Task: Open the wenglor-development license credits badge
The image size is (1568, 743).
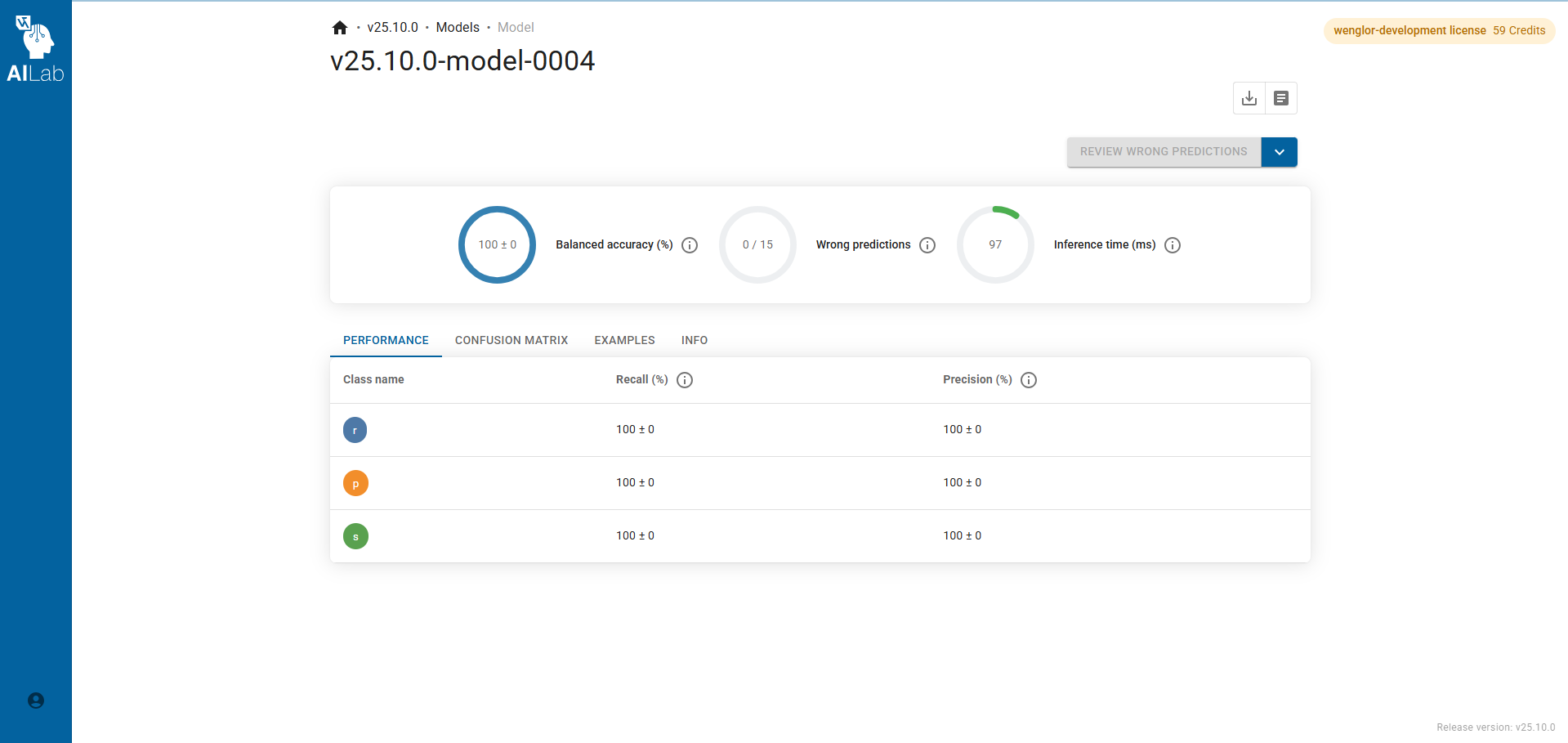Action: (1440, 30)
